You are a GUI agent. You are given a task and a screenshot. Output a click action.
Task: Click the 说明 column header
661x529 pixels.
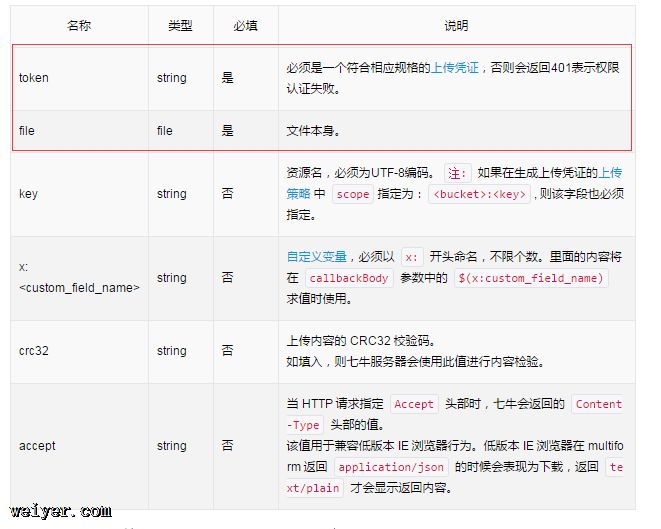[455, 26]
